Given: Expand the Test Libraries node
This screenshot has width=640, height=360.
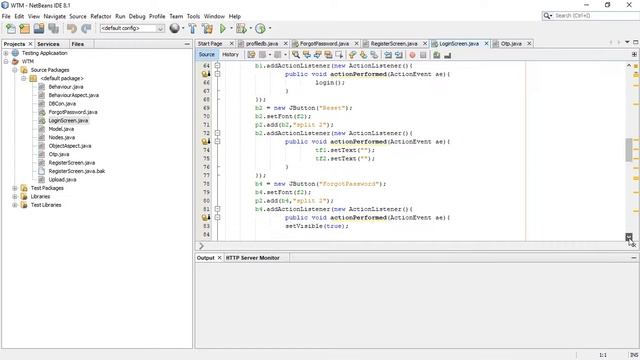Looking at the screenshot, I should point(15,205).
